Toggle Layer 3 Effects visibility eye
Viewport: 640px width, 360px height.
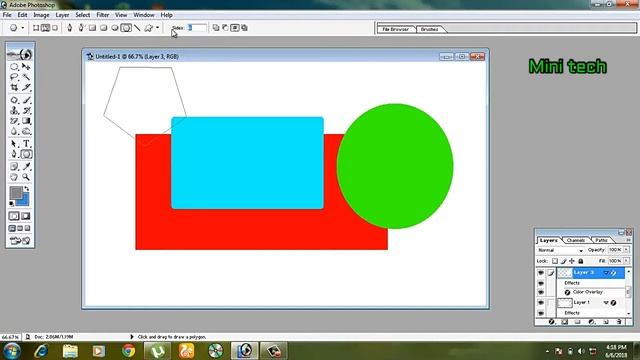point(541,283)
